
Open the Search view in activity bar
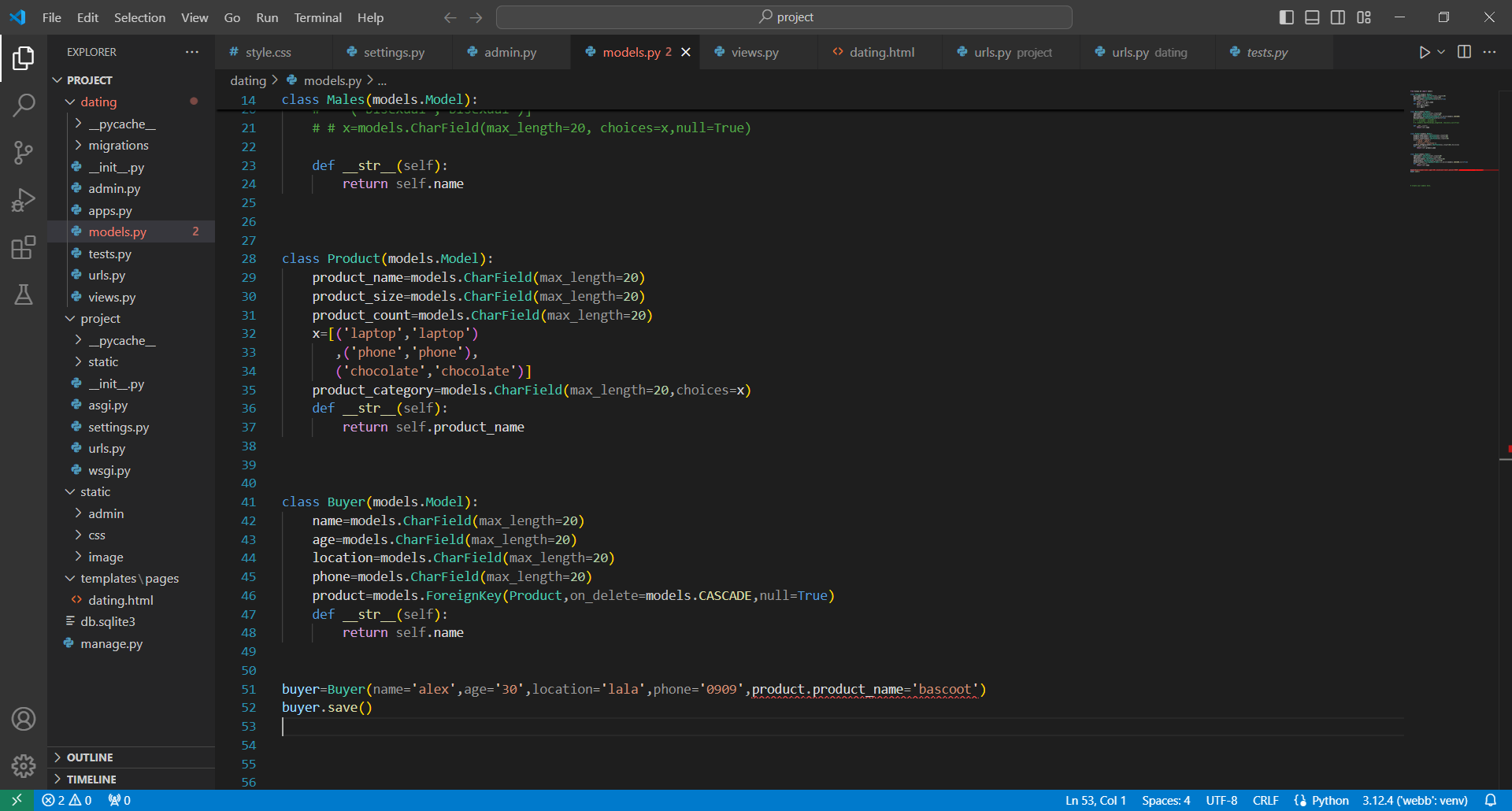pos(24,105)
